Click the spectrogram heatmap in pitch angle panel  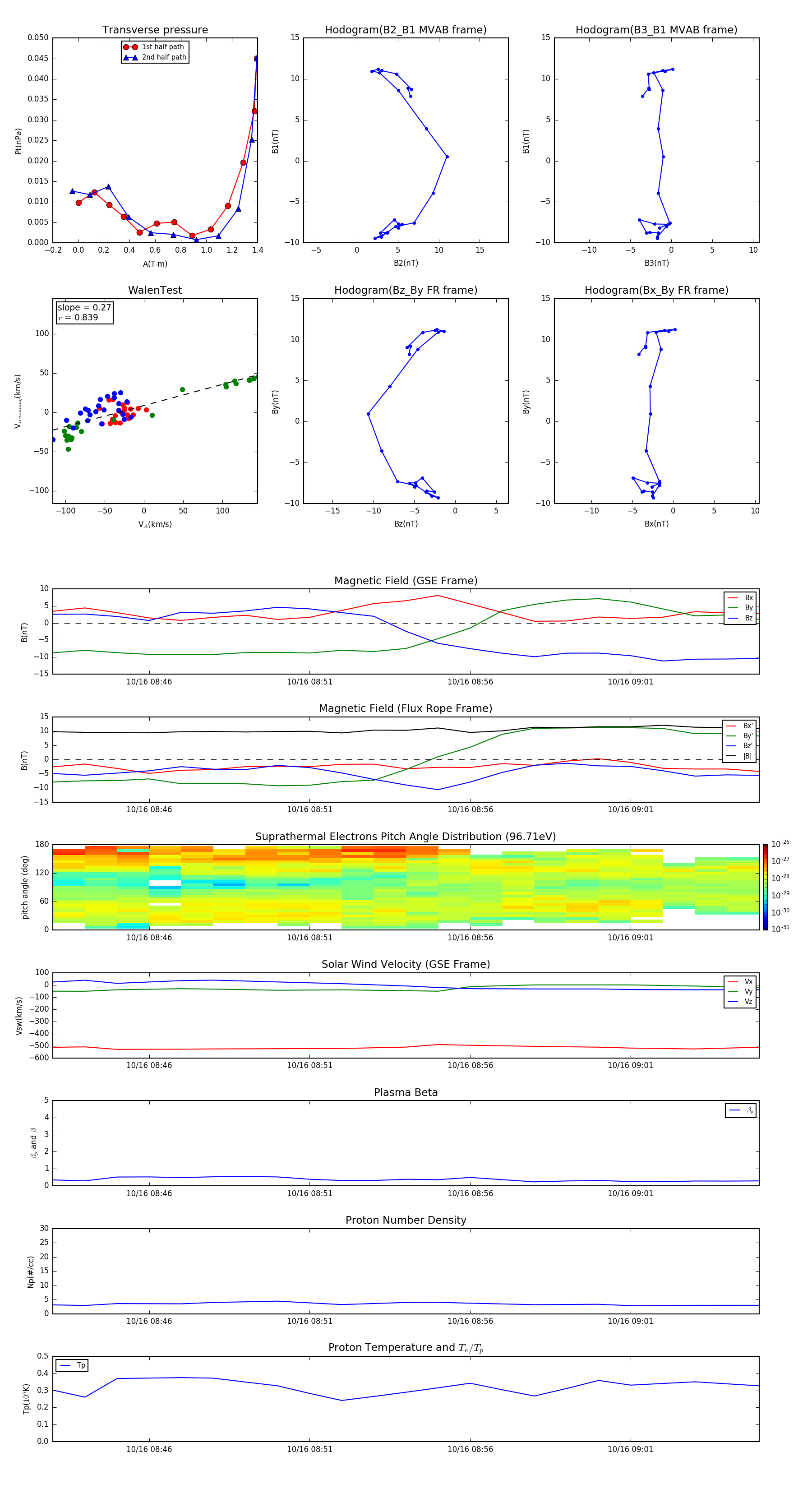[x=406, y=887]
